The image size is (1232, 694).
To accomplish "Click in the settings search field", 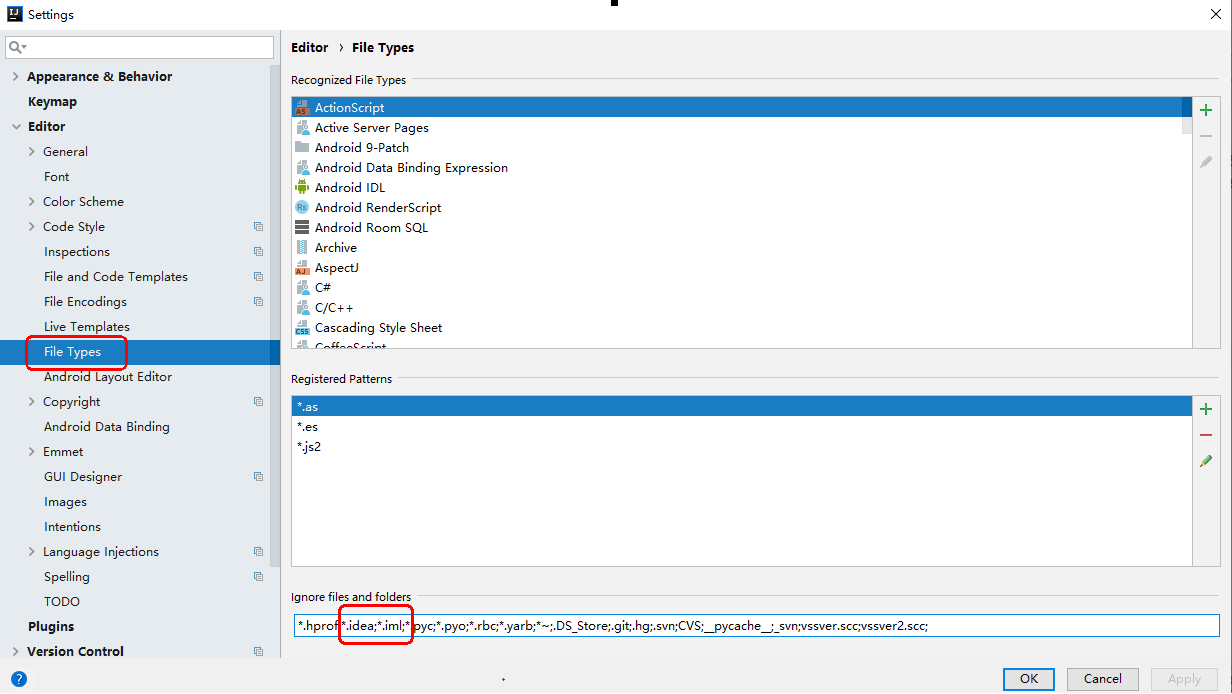I will point(140,47).
